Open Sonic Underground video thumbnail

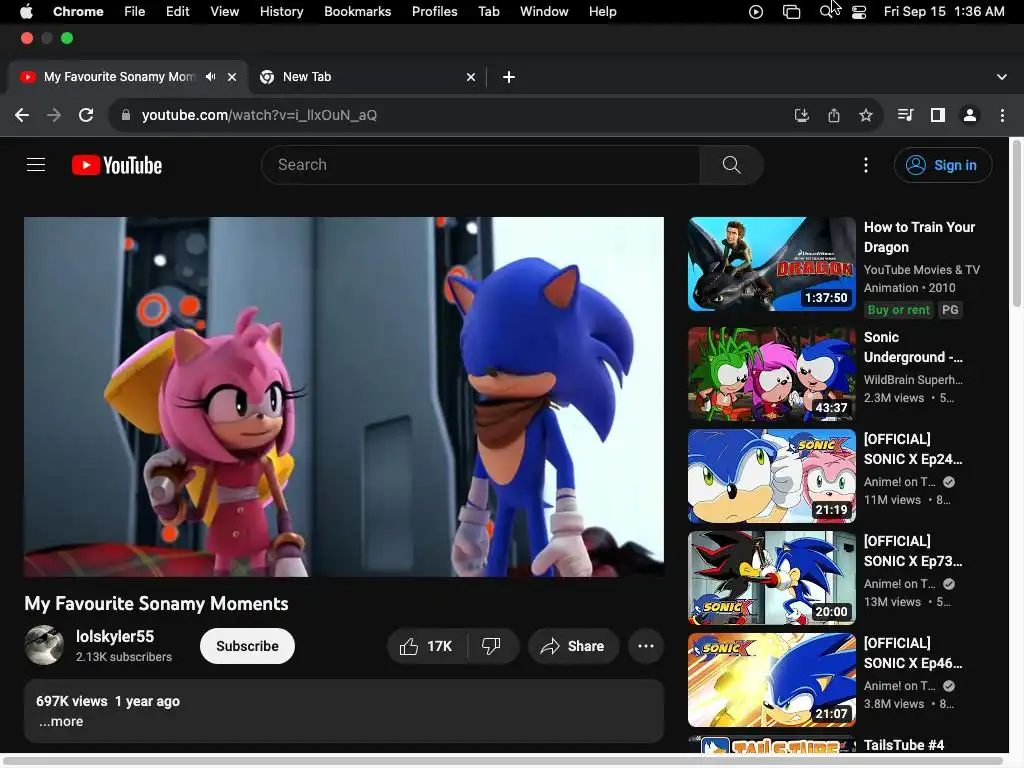tap(771, 374)
